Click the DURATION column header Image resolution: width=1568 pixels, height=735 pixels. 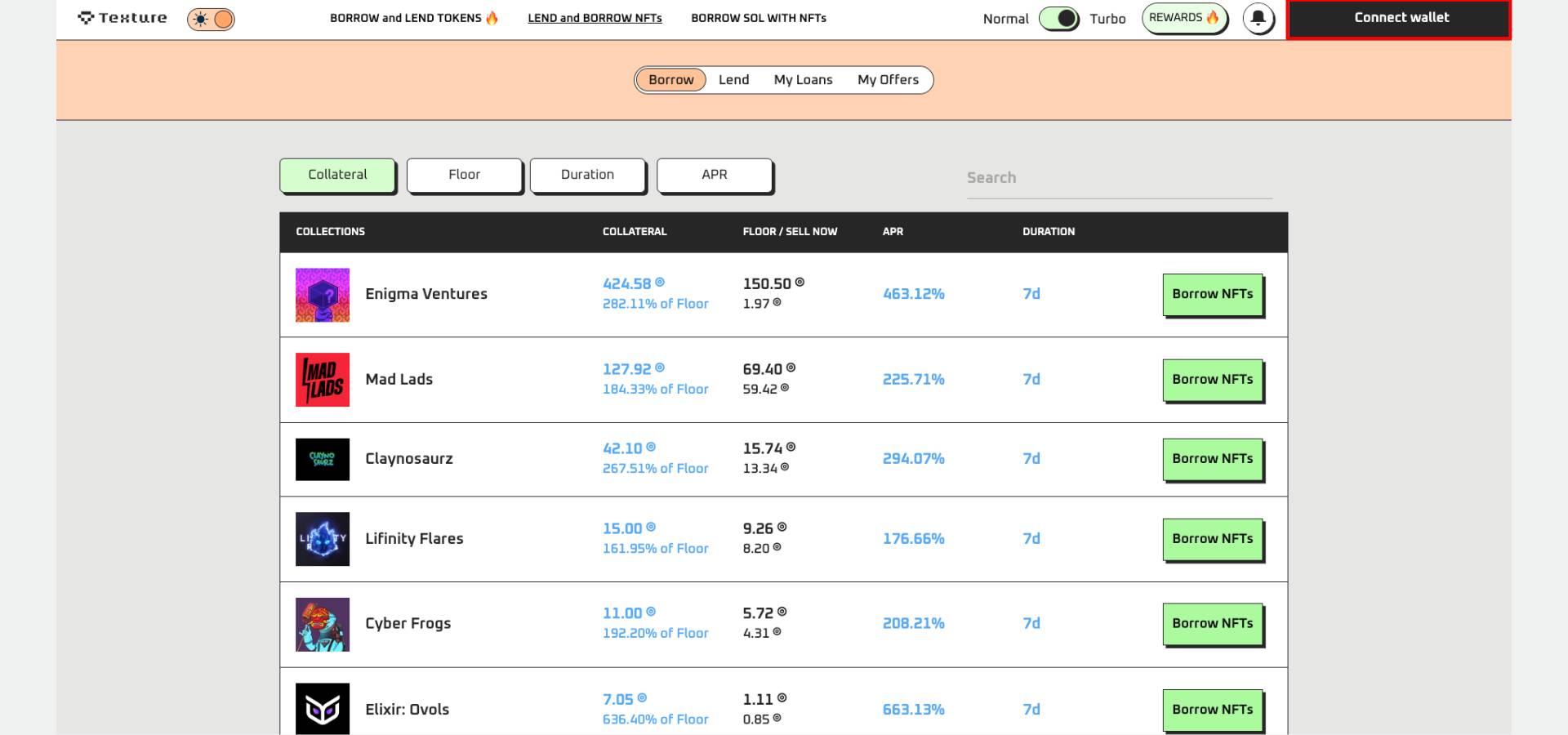[x=1049, y=232]
